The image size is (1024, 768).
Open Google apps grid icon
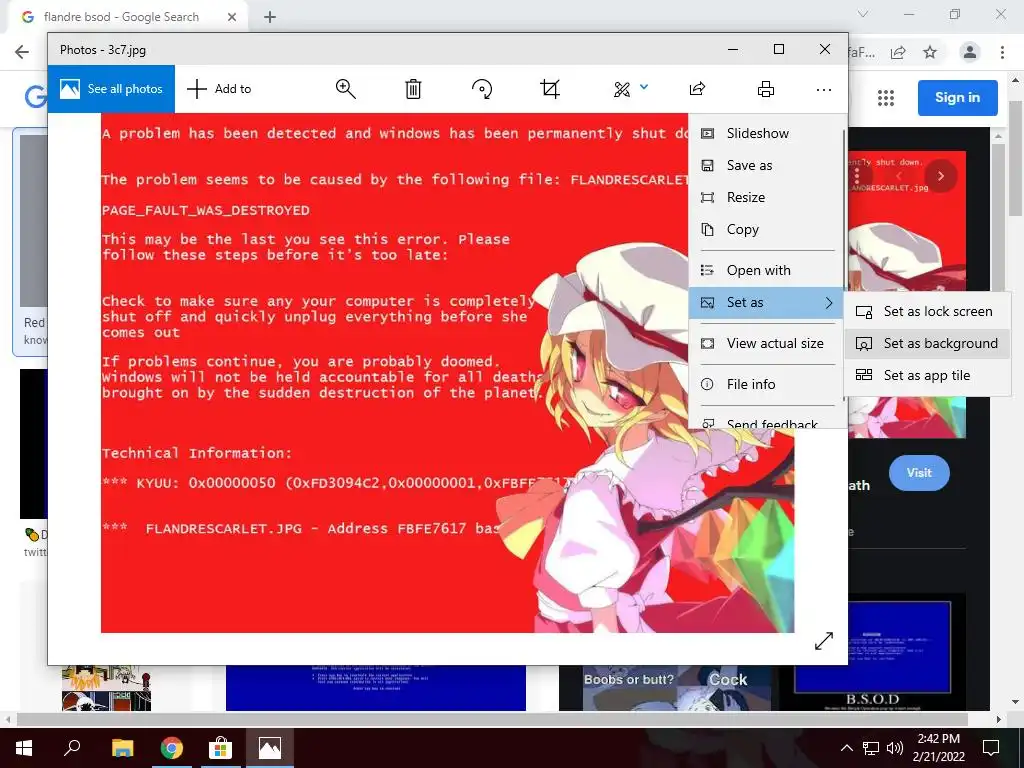click(x=886, y=98)
